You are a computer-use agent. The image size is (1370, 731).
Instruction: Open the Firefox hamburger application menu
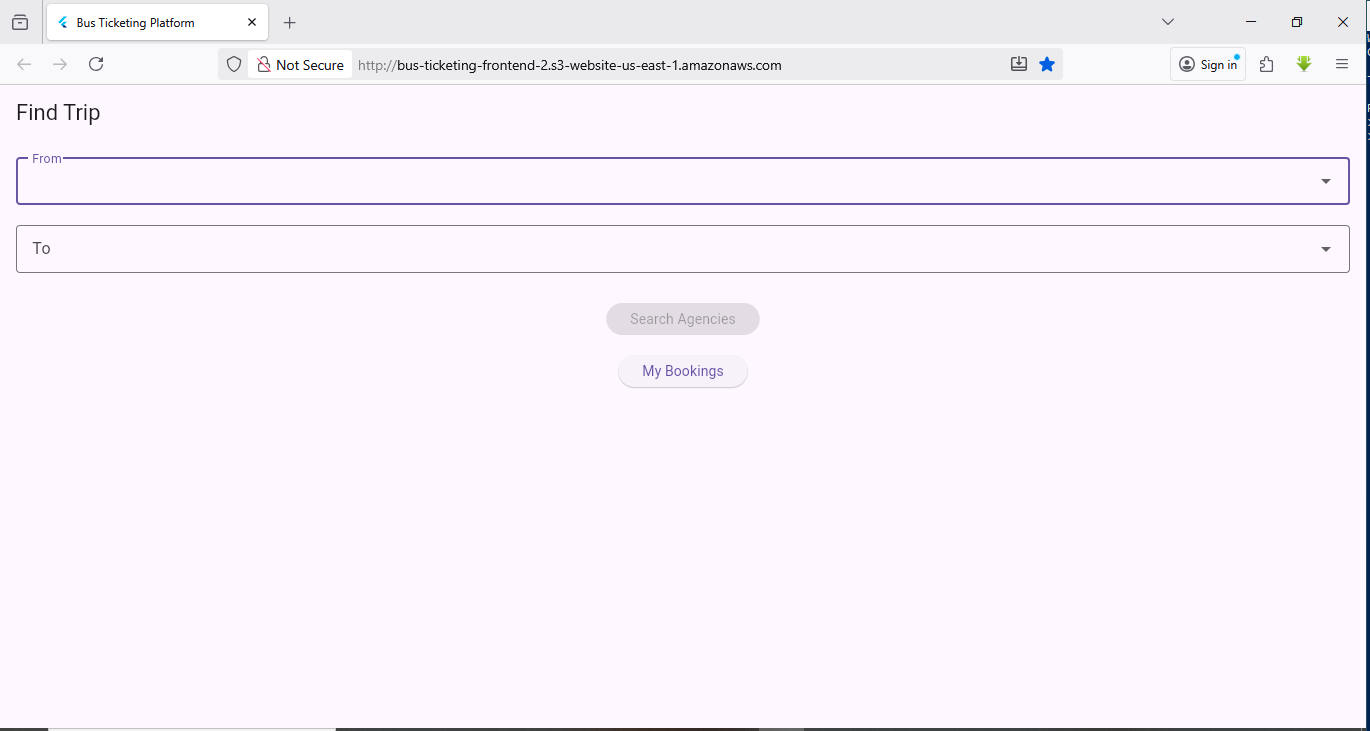click(x=1342, y=64)
